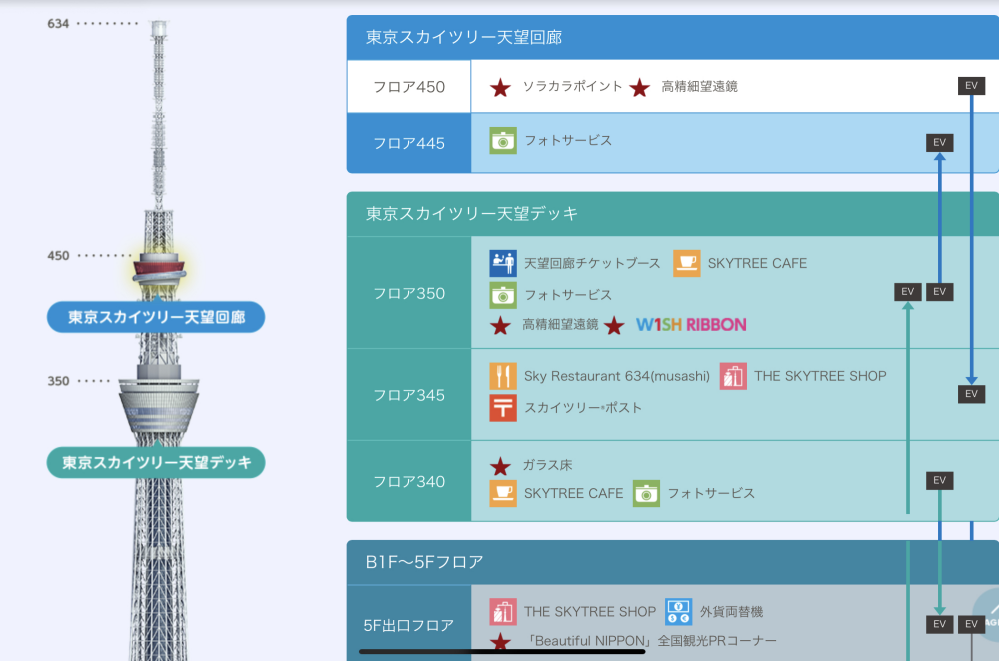This screenshot has width=999, height=661.
Task: Select the 東京スカイツリー天望回廊 section header
Action: pyautogui.click(x=673, y=37)
